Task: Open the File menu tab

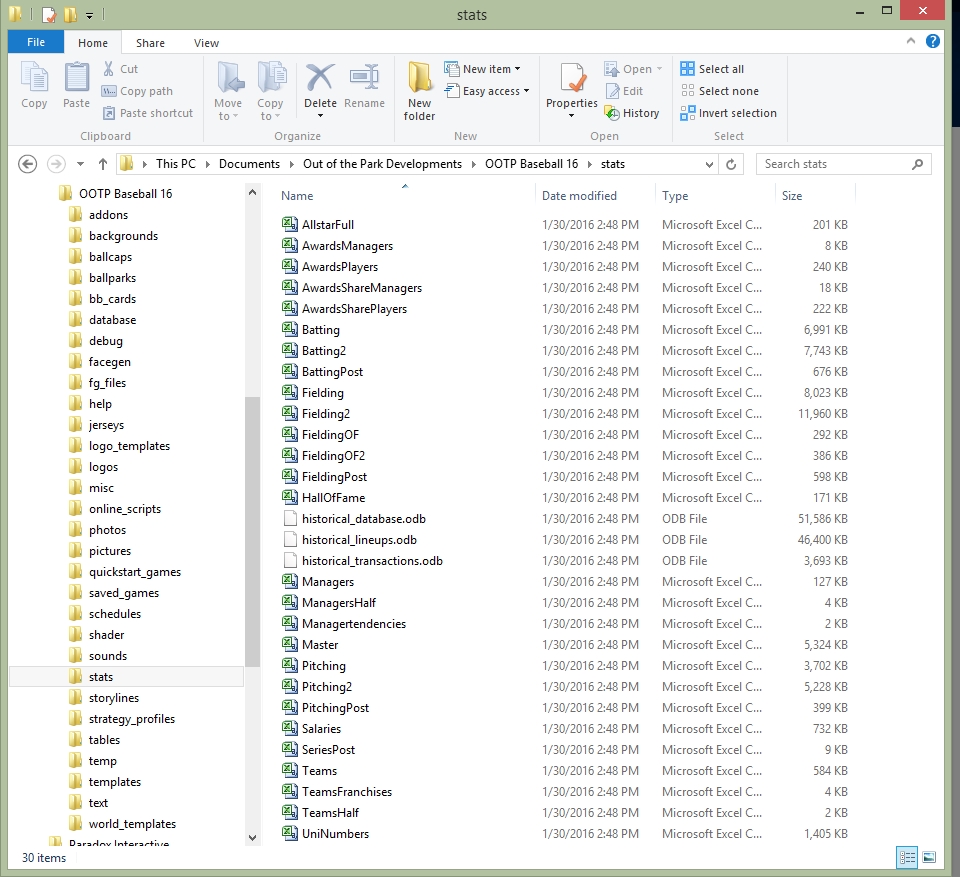Action: pos(36,43)
